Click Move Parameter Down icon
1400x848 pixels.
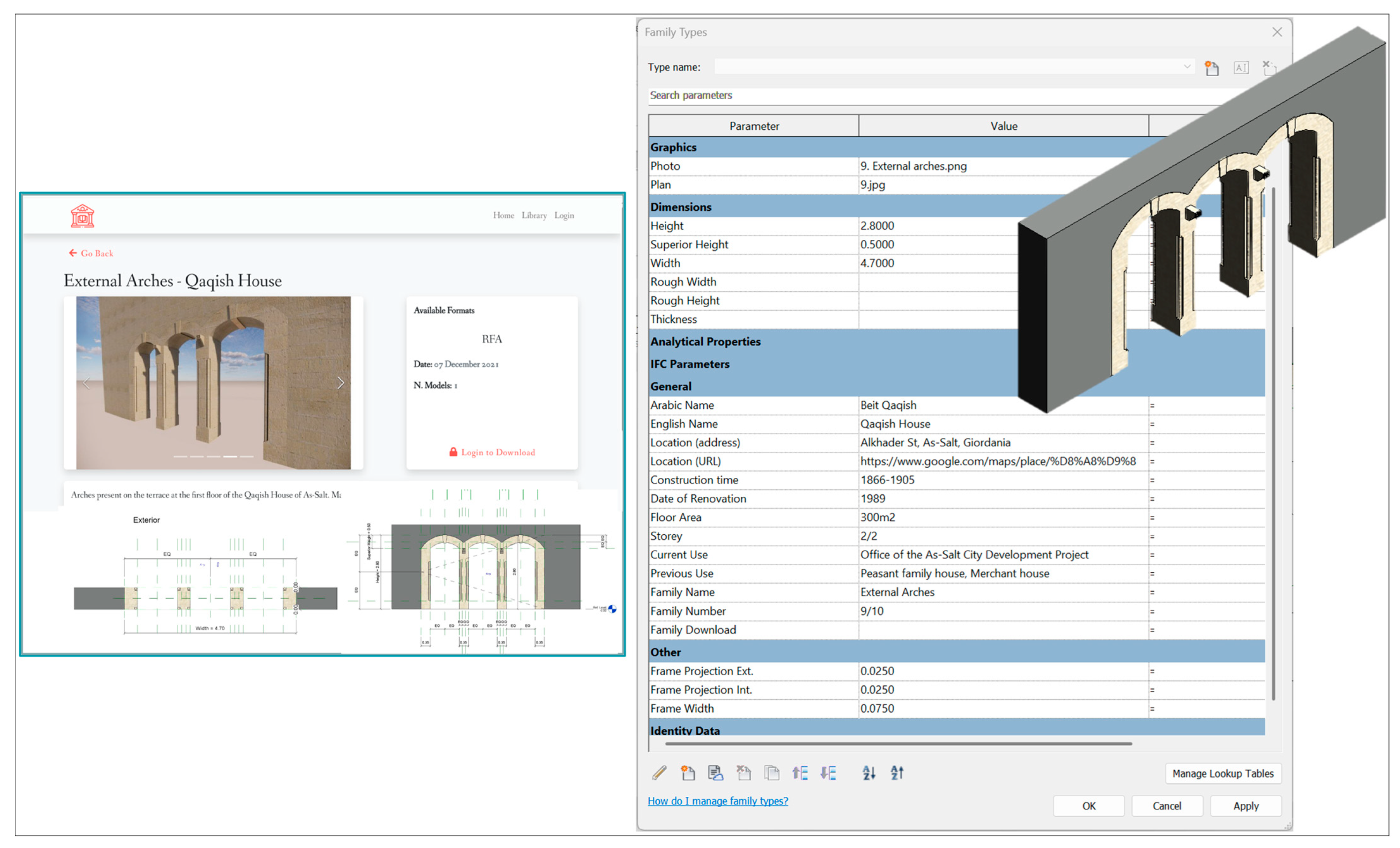coord(828,773)
